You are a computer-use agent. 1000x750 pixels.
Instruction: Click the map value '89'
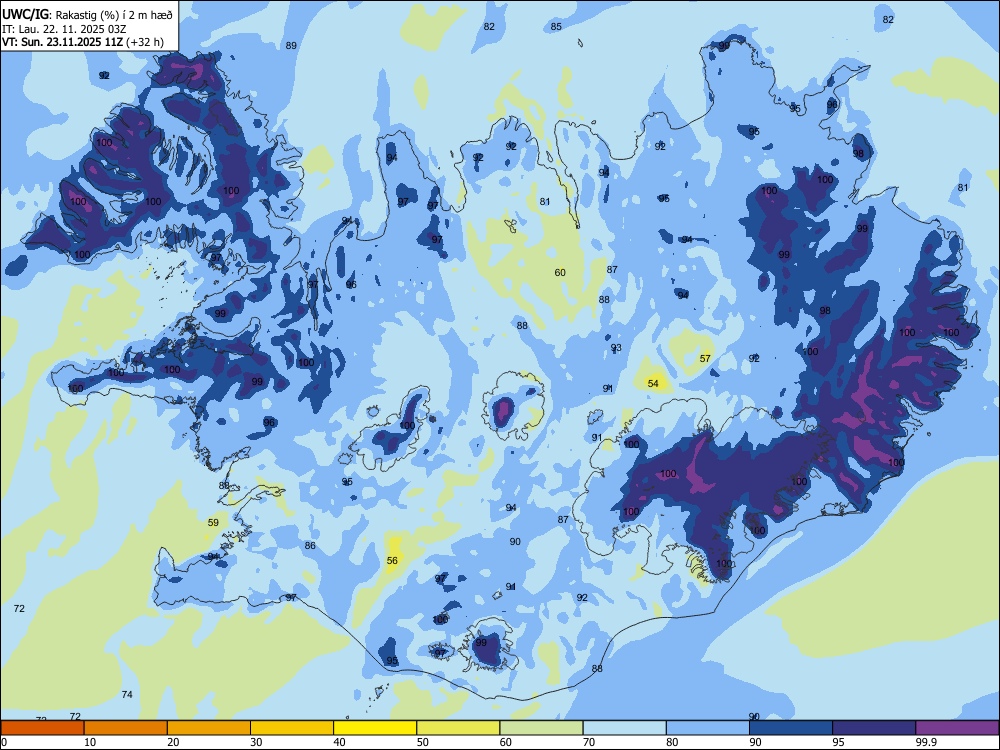(x=291, y=45)
